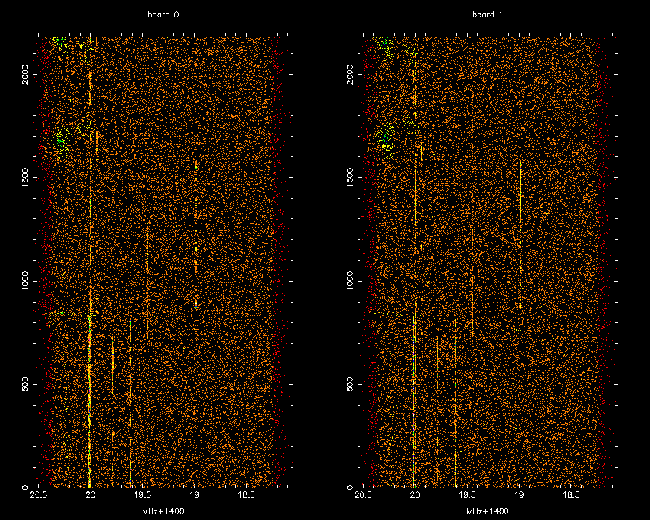
Task: Select the MHz+1400 axis label under left plot
Action: tap(163, 510)
